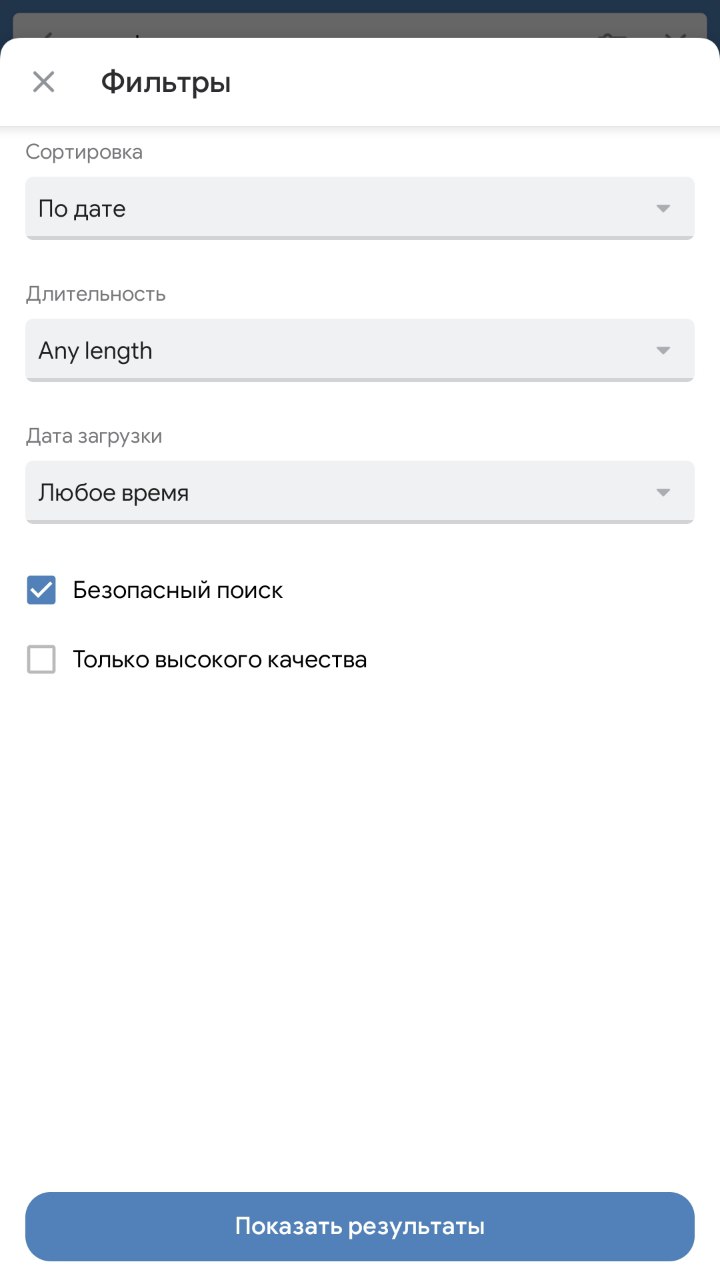
Task: Open the По дате sorting dropdown
Action: pyautogui.click(x=340, y=209)
